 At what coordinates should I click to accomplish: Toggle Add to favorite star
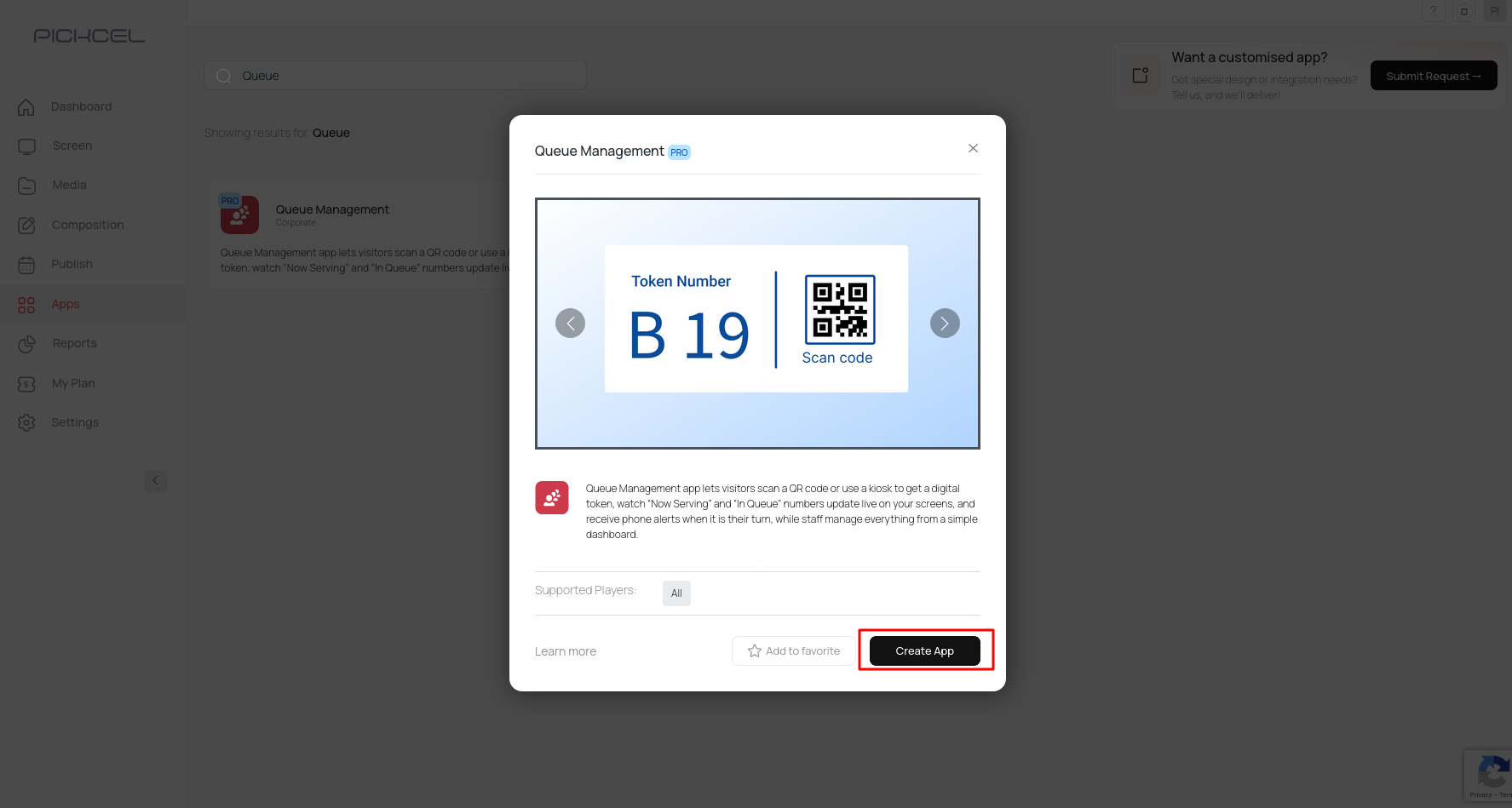[x=792, y=650]
